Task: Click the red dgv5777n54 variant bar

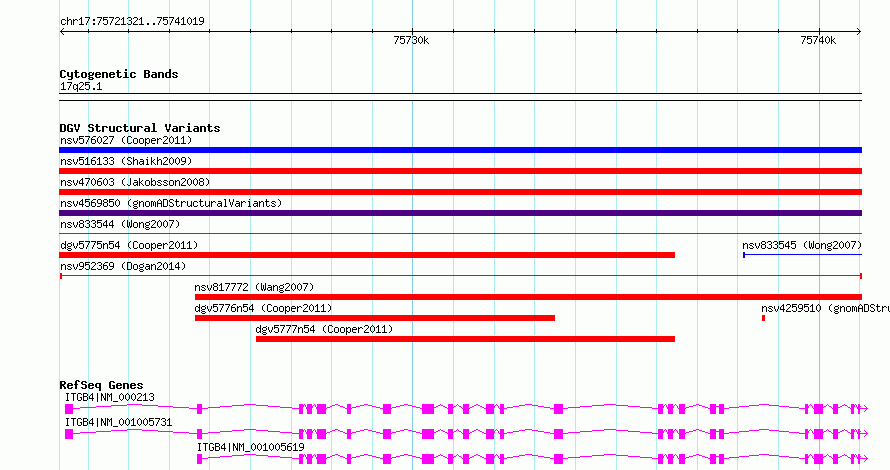Action: pyautogui.click(x=465, y=339)
